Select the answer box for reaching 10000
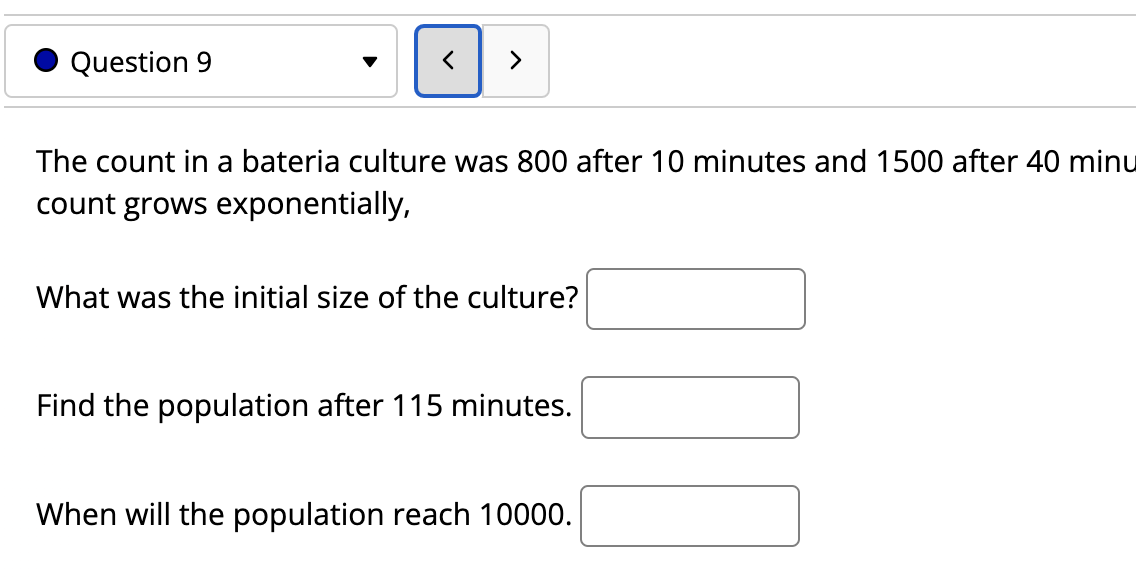This screenshot has height=582, width=1136. point(689,516)
